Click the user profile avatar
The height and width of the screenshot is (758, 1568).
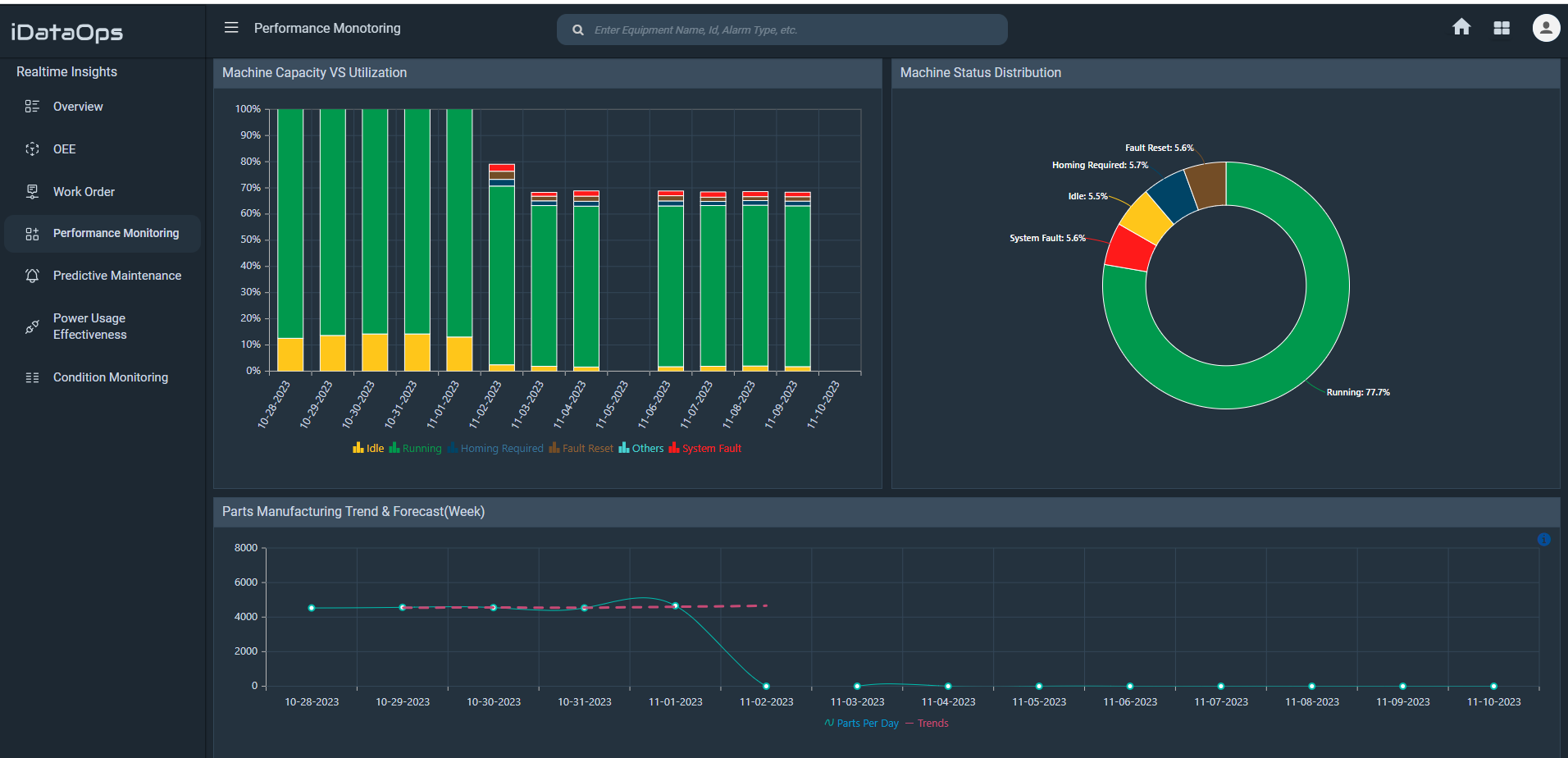click(x=1546, y=27)
